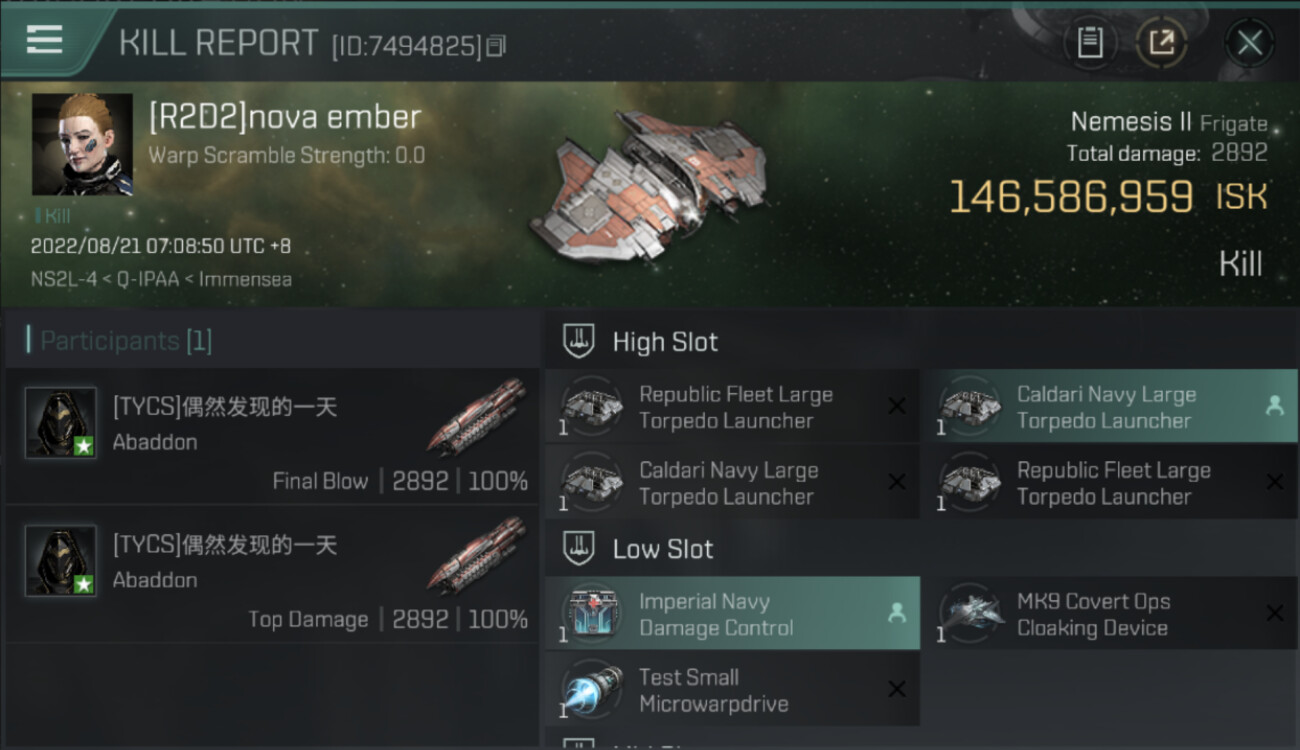
Task: Click MK9 Covert Ops Cloaking Device icon
Action: pos(970,612)
